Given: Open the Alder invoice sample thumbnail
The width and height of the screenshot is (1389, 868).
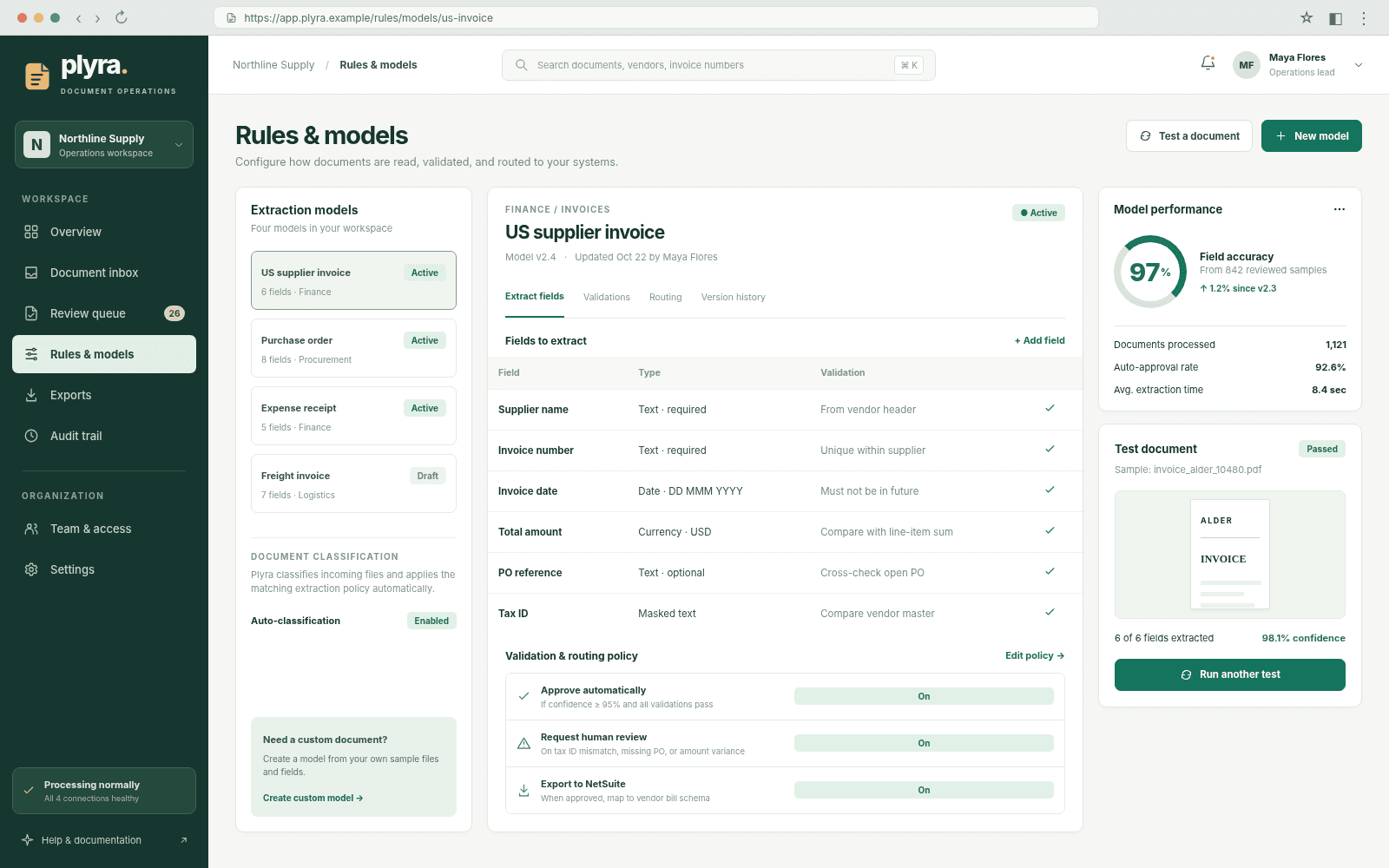Looking at the screenshot, I should tap(1230, 555).
